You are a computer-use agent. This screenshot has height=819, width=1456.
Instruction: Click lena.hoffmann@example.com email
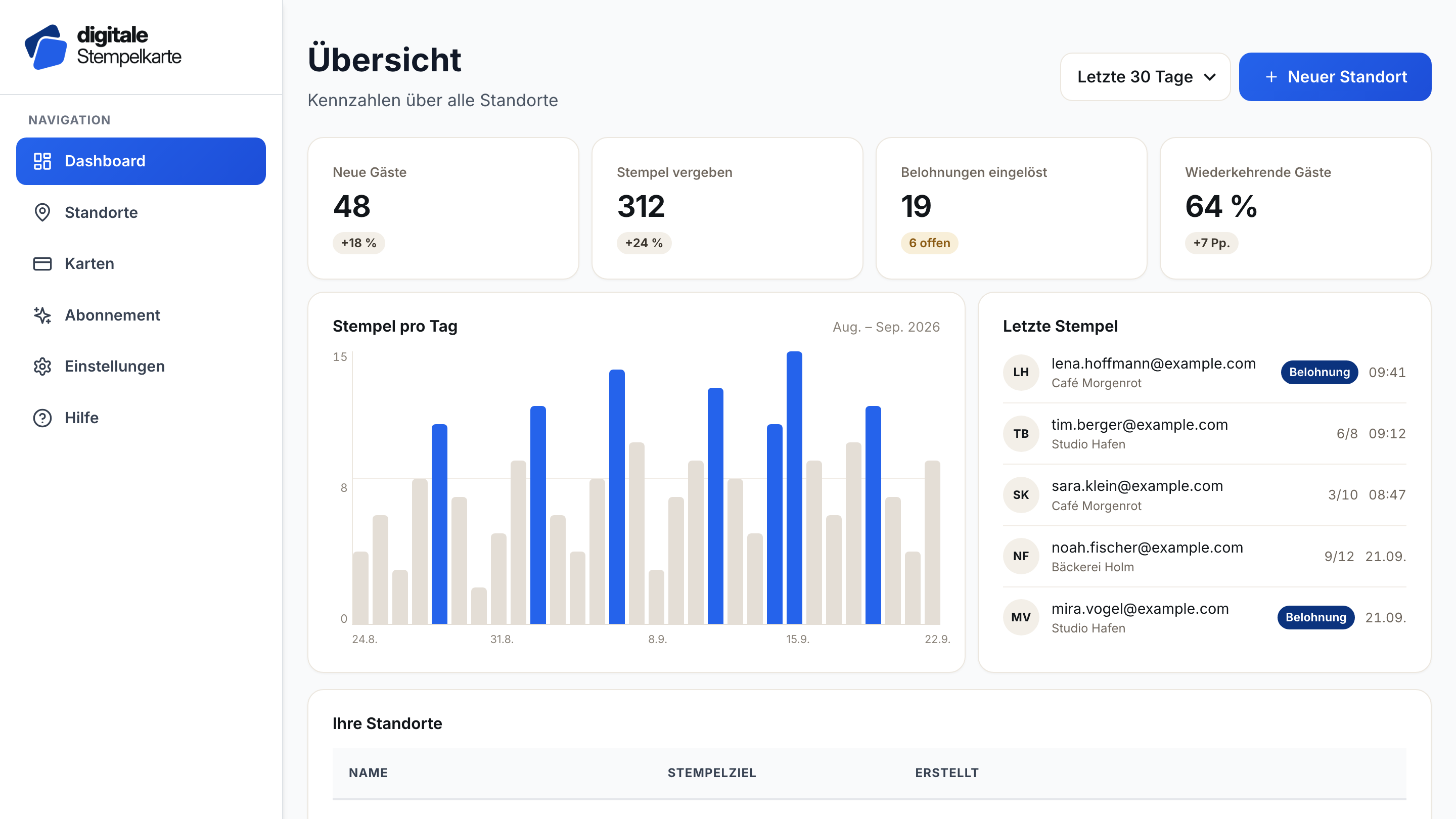[x=1154, y=363]
